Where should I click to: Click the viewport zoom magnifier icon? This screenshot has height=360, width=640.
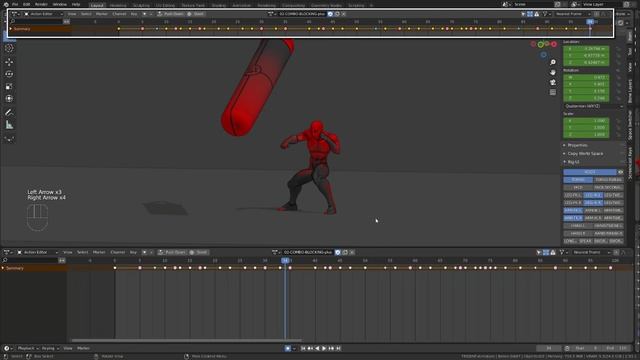[553, 62]
